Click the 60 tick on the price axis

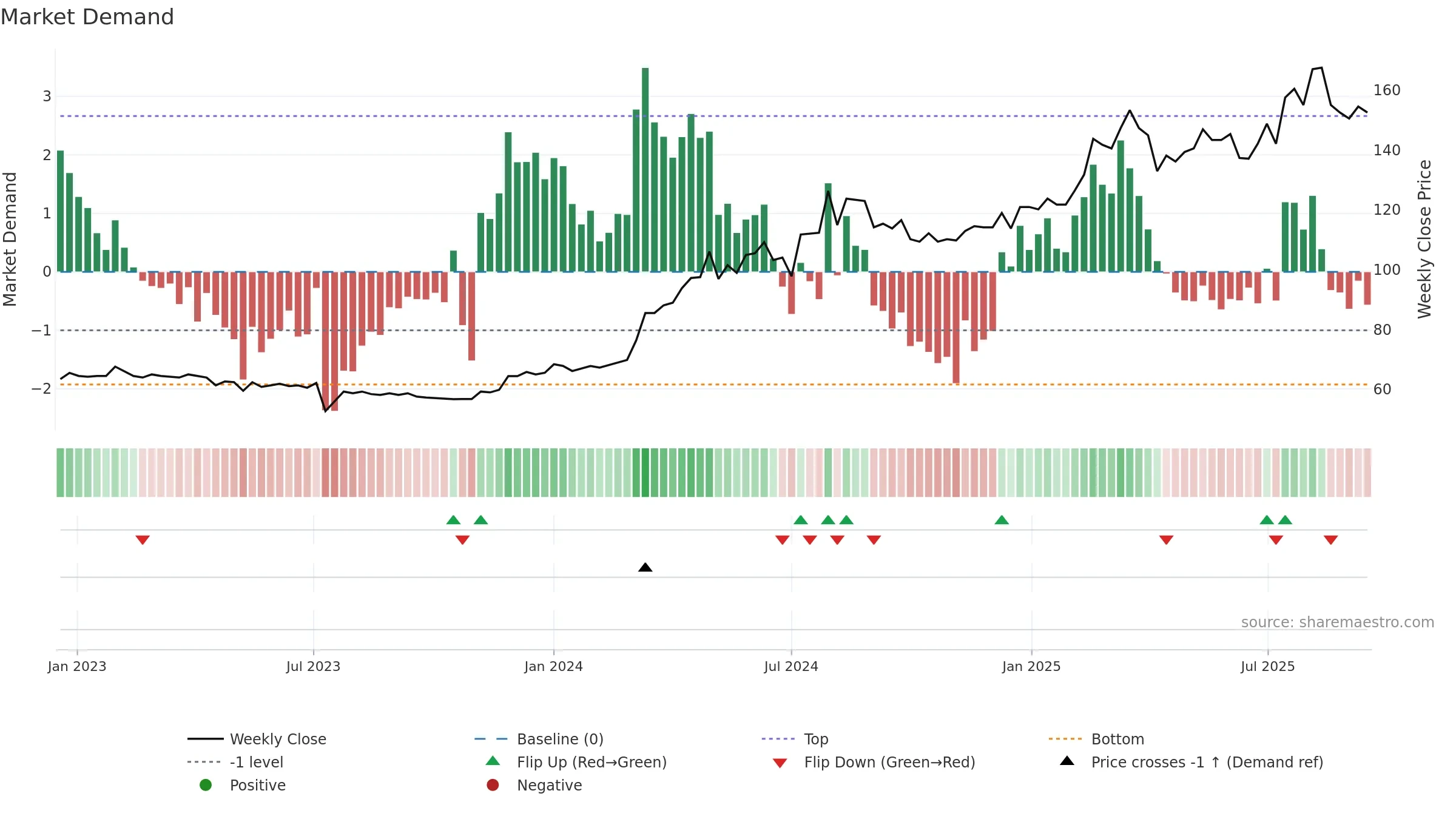pos(1383,389)
